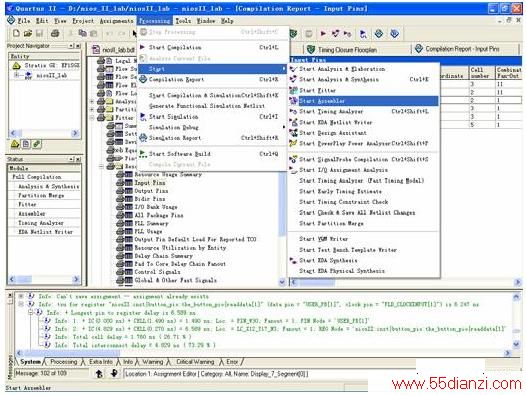Collapse the 'tsu for register' message
This screenshot has height=395, width=526.
click(x=21, y=304)
